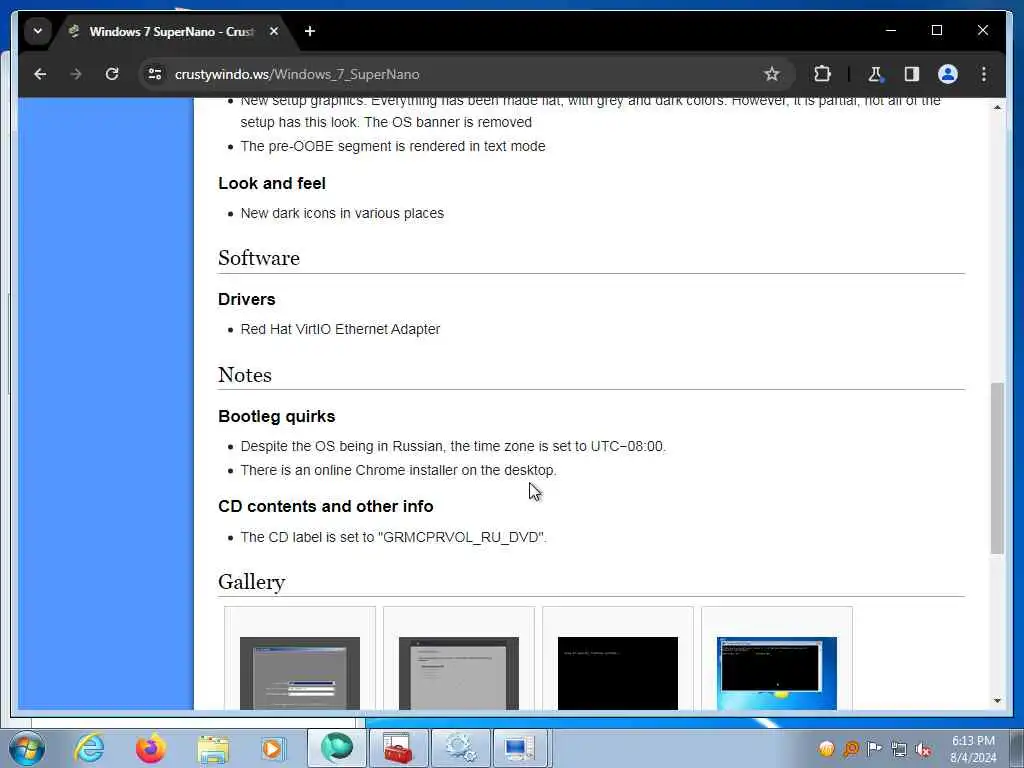Click the Action Center flag tray icon
This screenshot has height=768, width=1024.
pos(874,748)
